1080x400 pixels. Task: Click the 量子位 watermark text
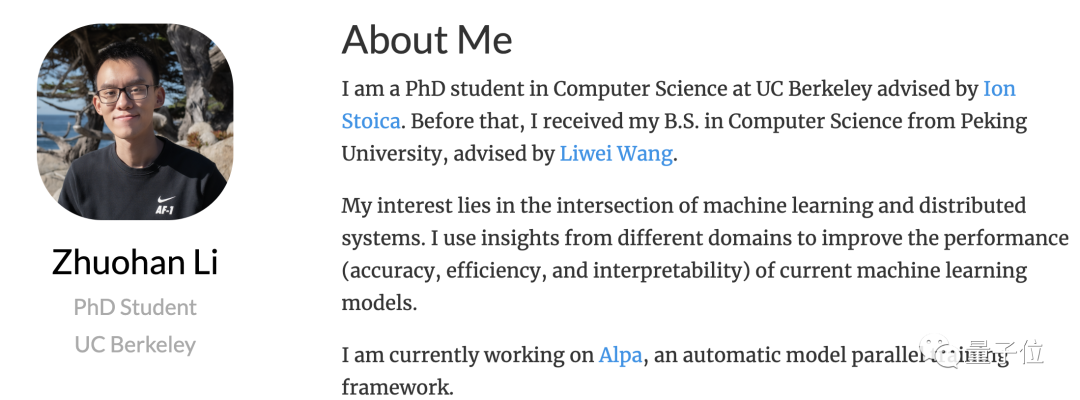(x=1004, y=353)
